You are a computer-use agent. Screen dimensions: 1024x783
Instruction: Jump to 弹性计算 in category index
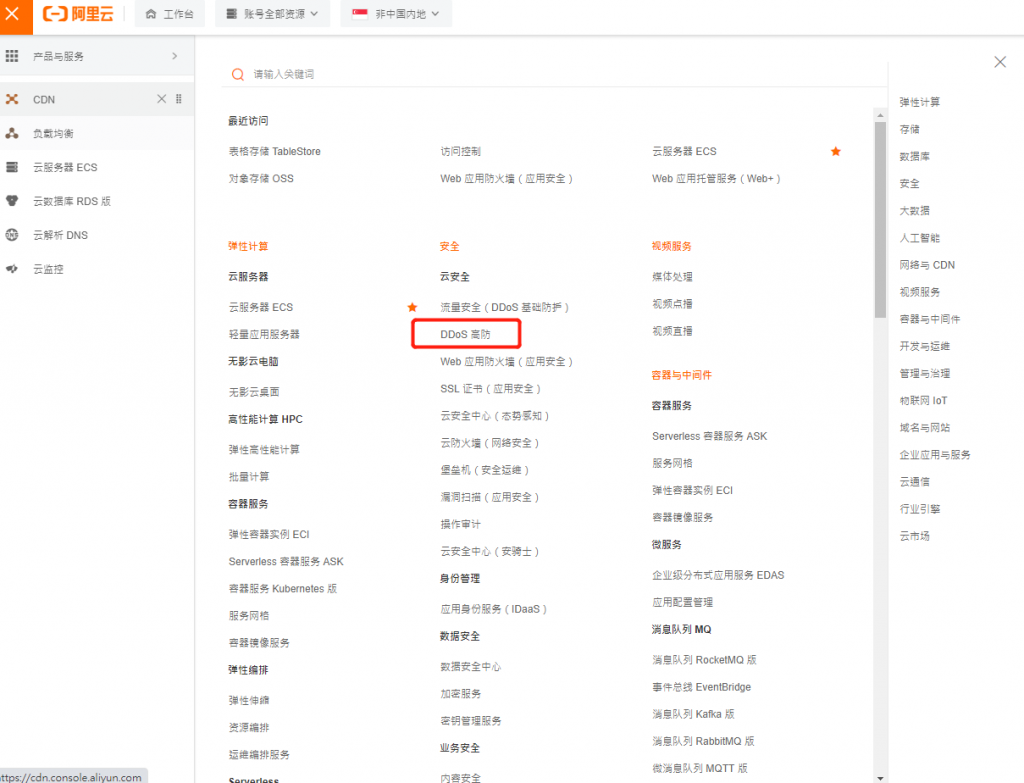(x=920, y=102)
